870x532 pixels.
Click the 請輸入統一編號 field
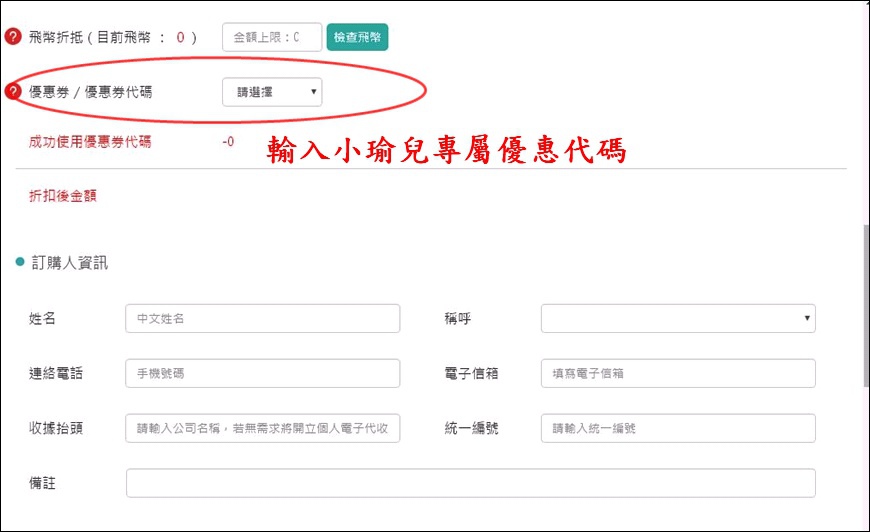(678, 428)
